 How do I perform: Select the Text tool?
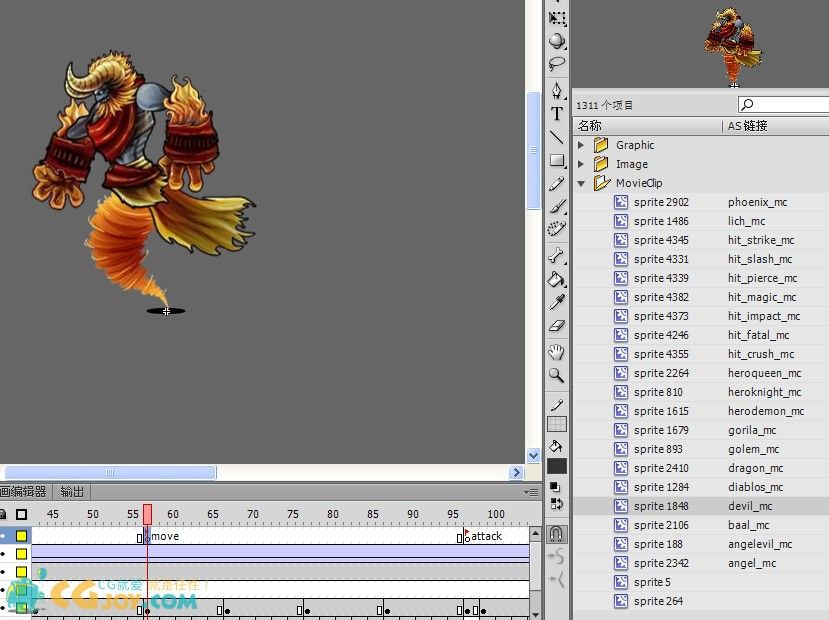557,114
